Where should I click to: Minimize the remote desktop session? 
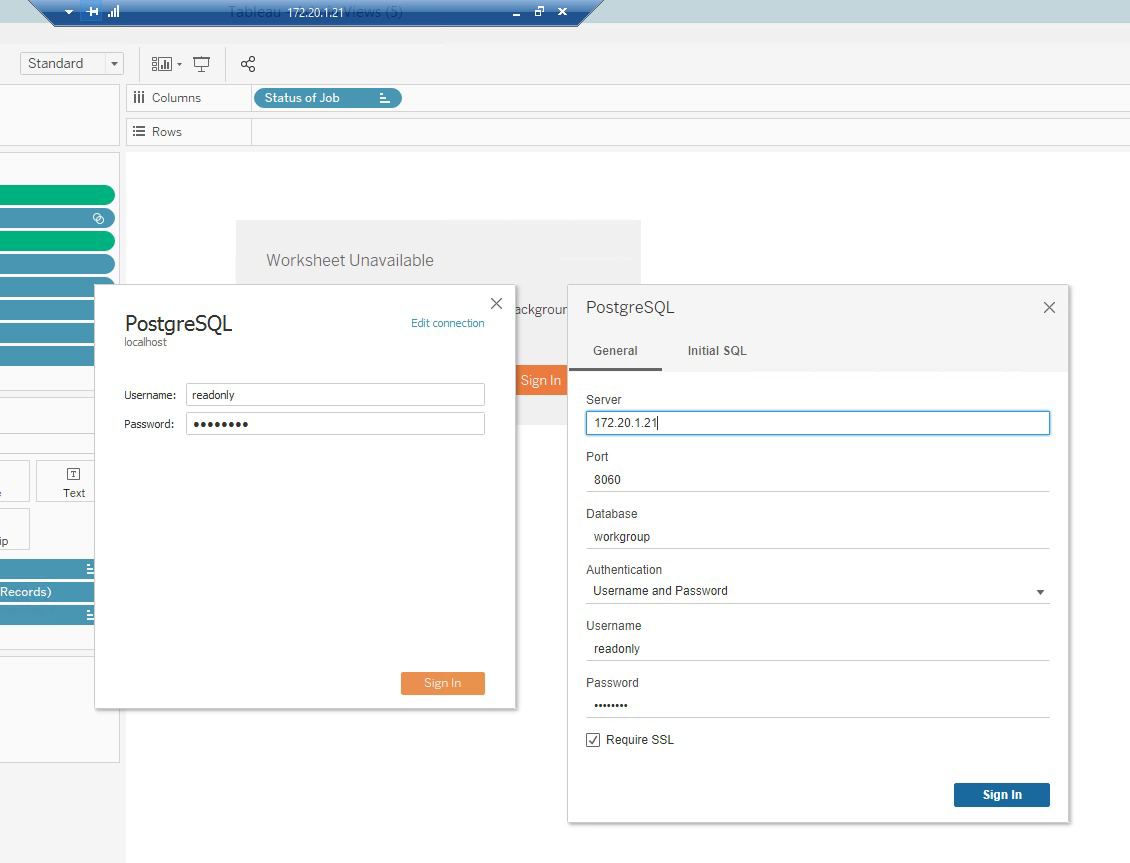click(x=516, y=13)
